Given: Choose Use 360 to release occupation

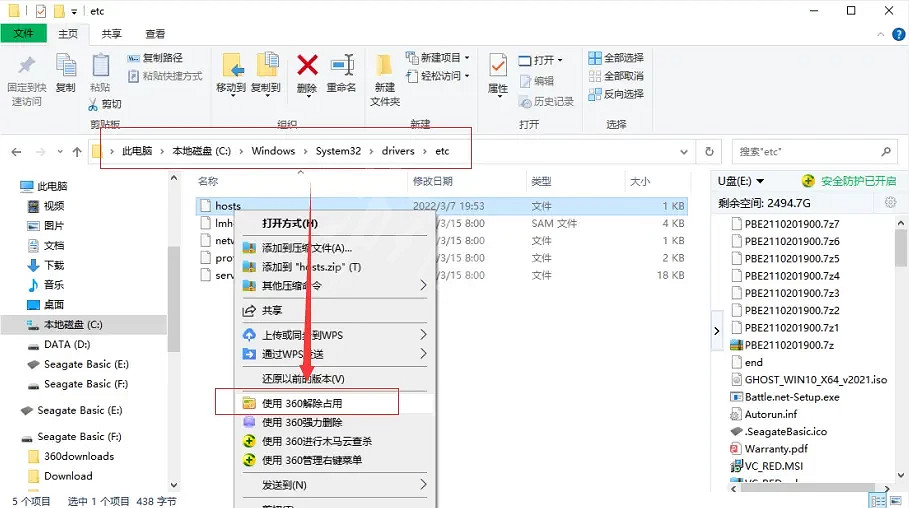Looking at the screenshot, I should [335, 403].
